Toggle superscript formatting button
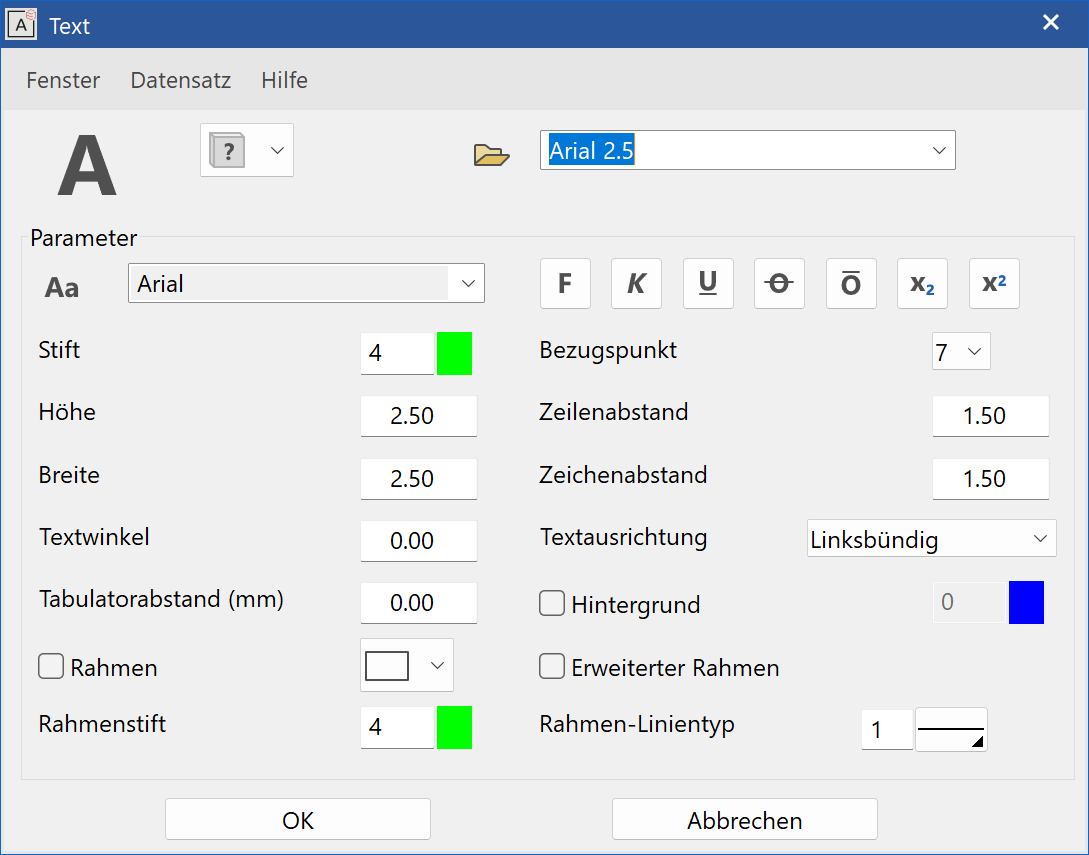 (x=994, y=283)
